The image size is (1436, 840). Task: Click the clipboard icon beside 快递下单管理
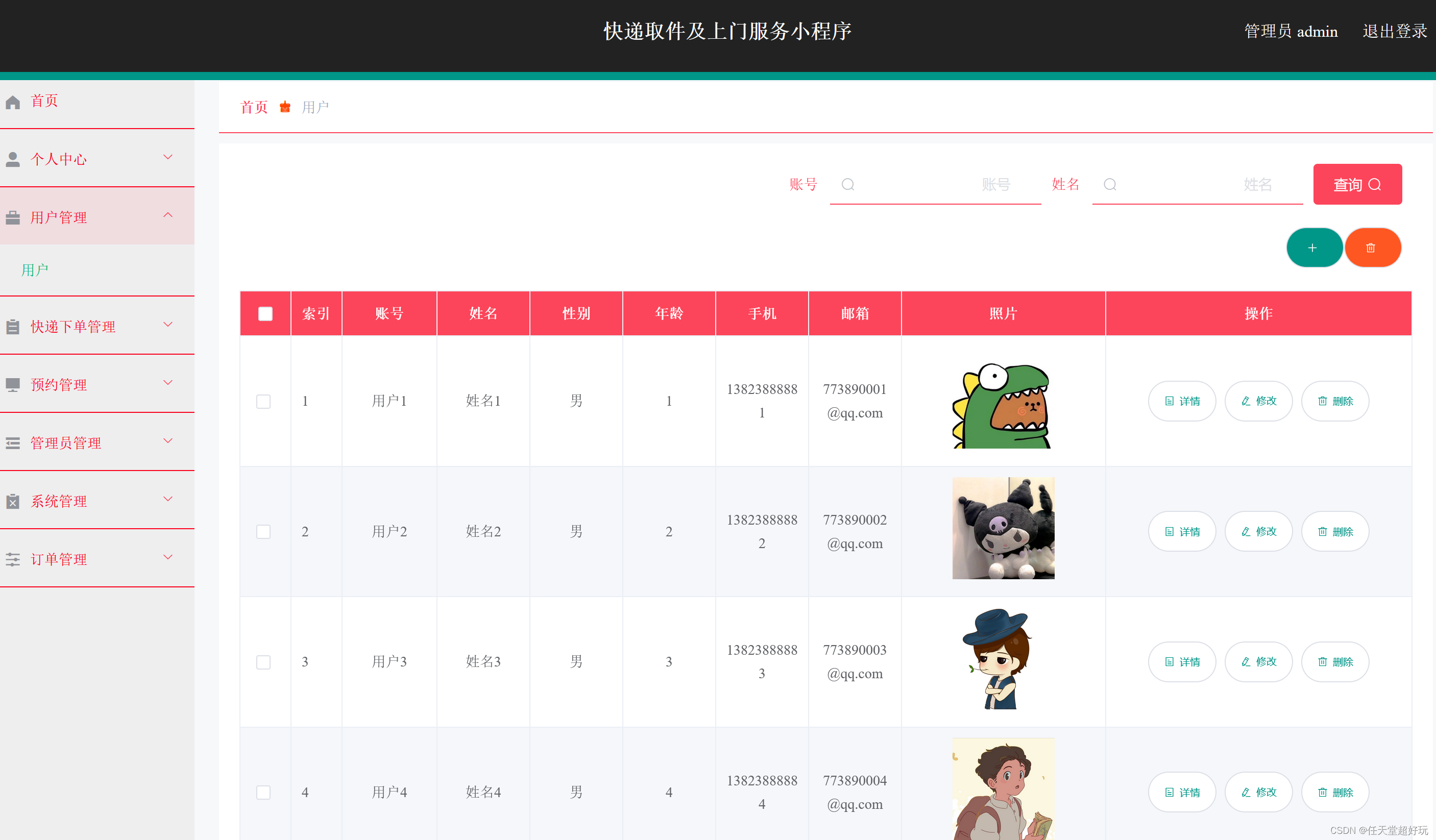tap(13, 327)
